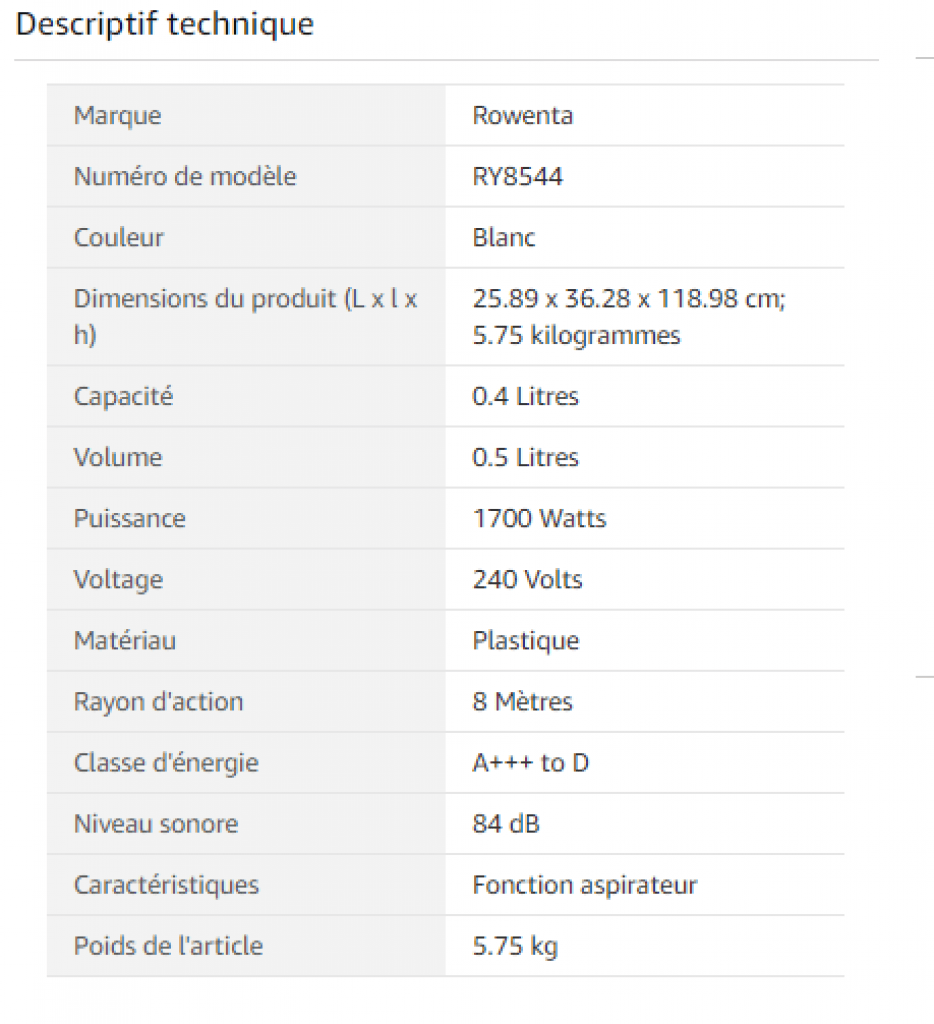The width and height of the screenshot is (934, 1024).
Task: Click the Puissance label
Action: pyautogui.click(x=129, y=518)
